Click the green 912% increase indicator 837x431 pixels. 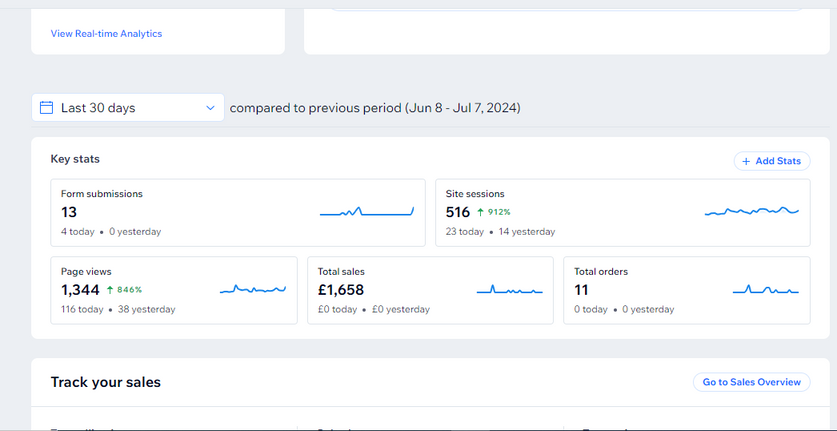(494, 212)
